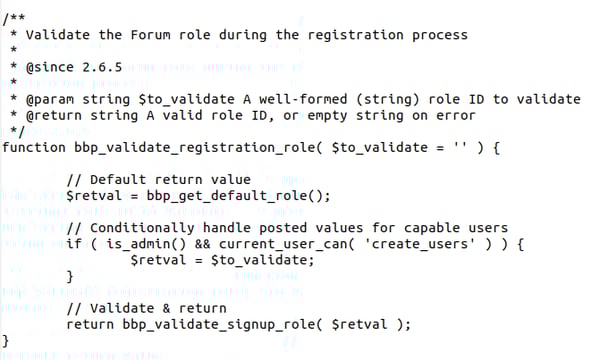The height and width of the screenshot is (360, 600).
Task: Click the closing brace of the function
Action: [5, 341]
